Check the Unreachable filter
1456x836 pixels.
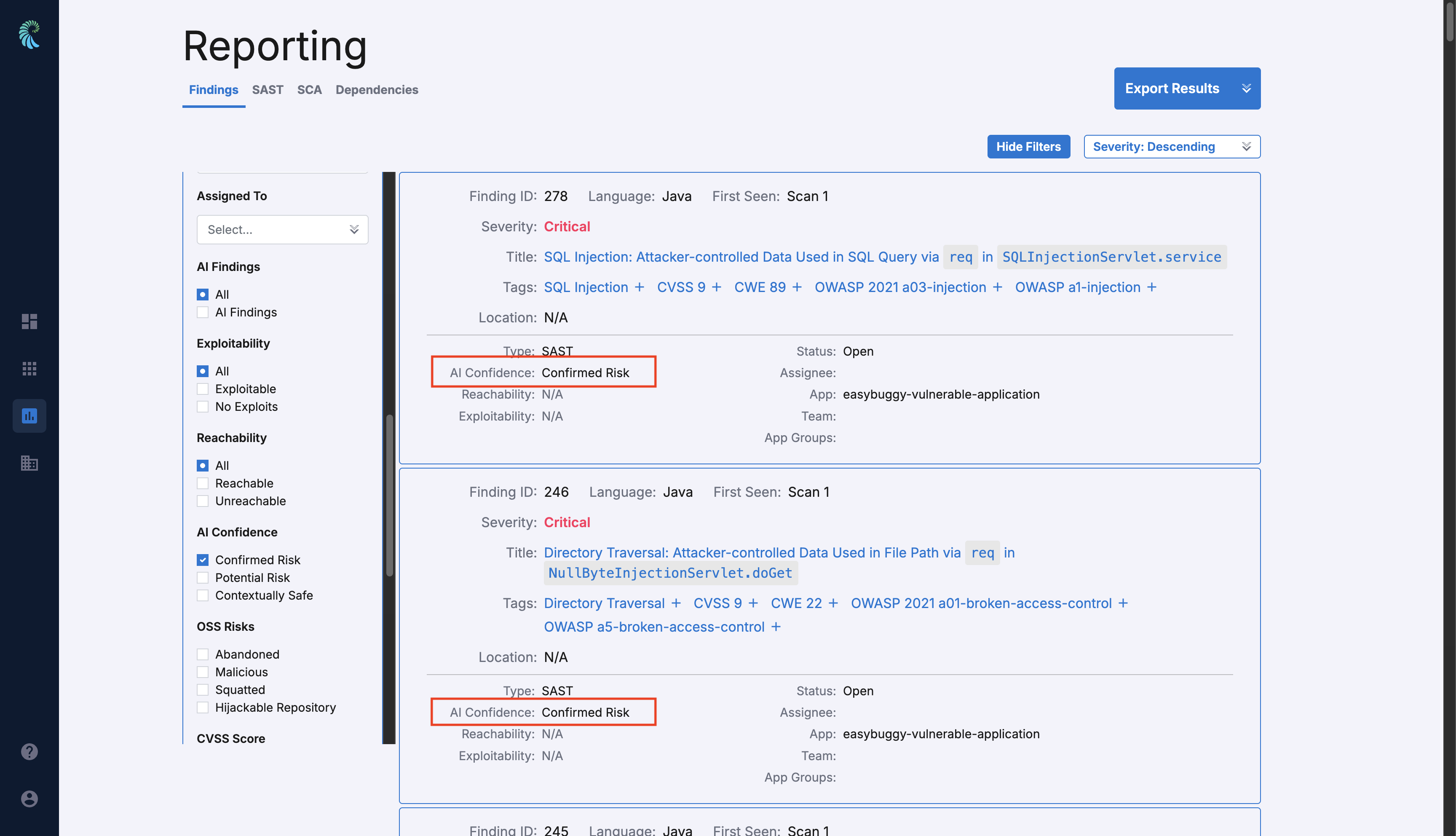pos(203,501)
